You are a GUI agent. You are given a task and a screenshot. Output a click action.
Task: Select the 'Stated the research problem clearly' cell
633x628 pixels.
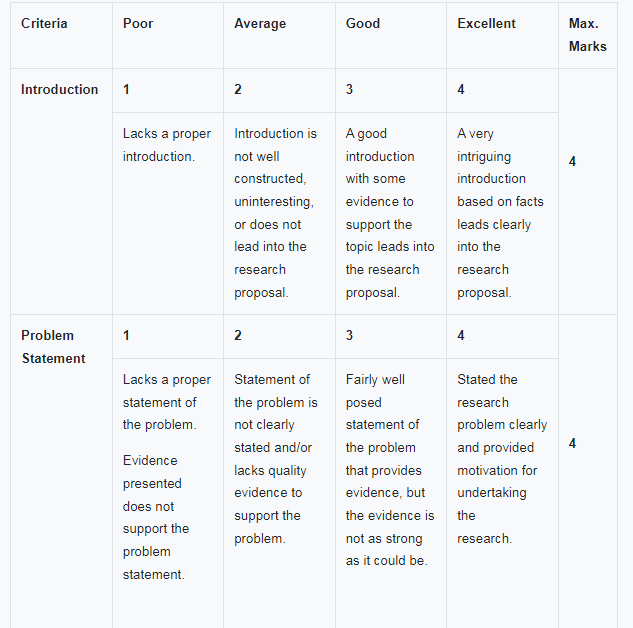click(502, 459)
